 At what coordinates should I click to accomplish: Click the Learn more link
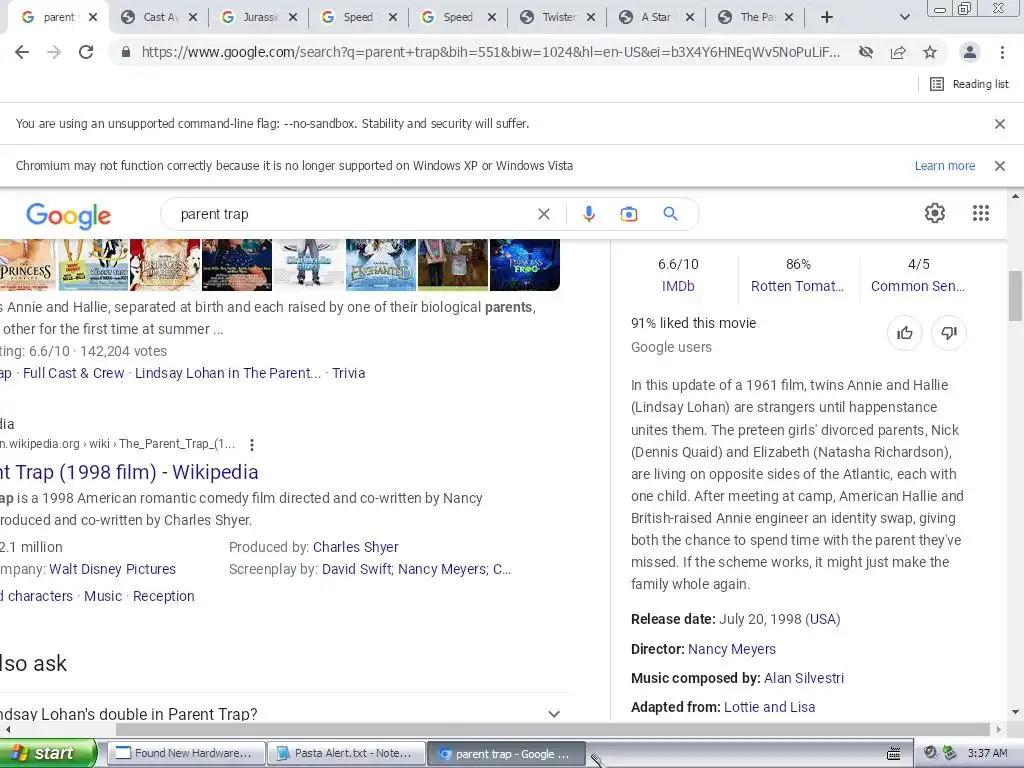click(x=944, y=166)
